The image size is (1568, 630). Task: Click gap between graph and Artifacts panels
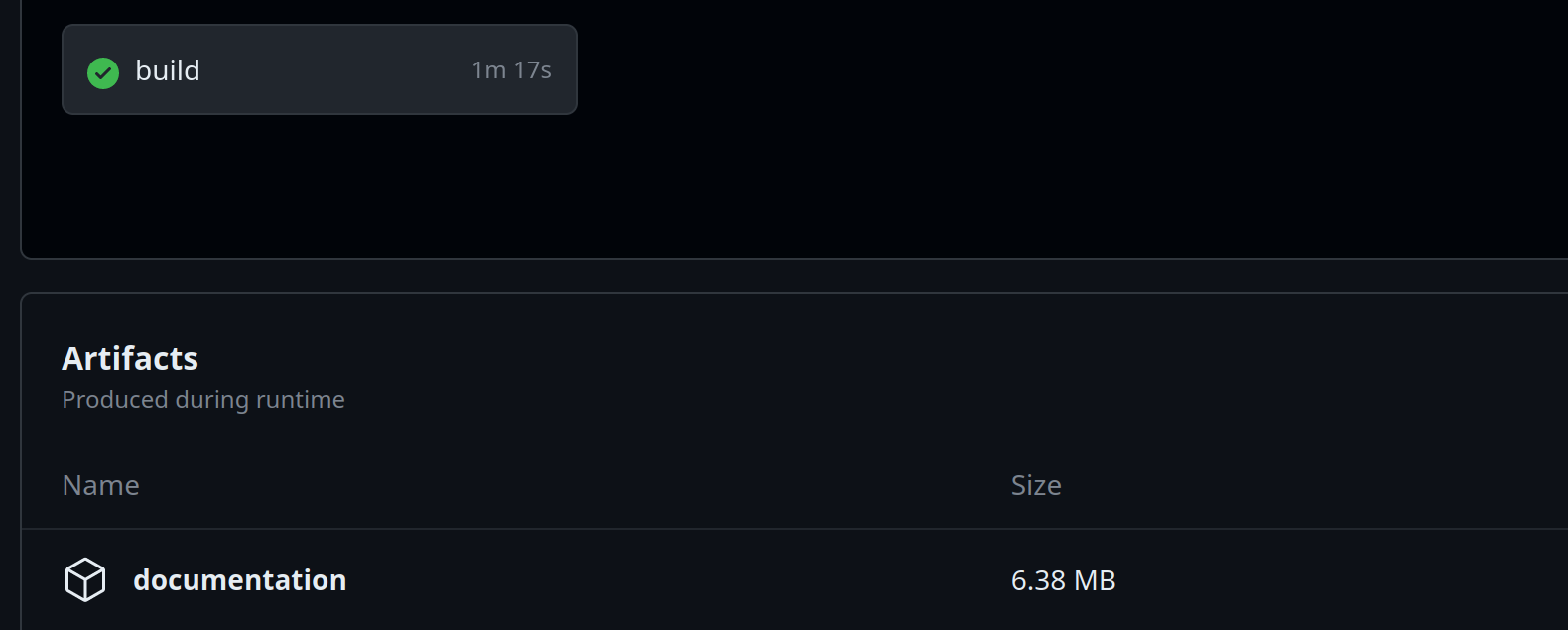(x=794, y=276)
